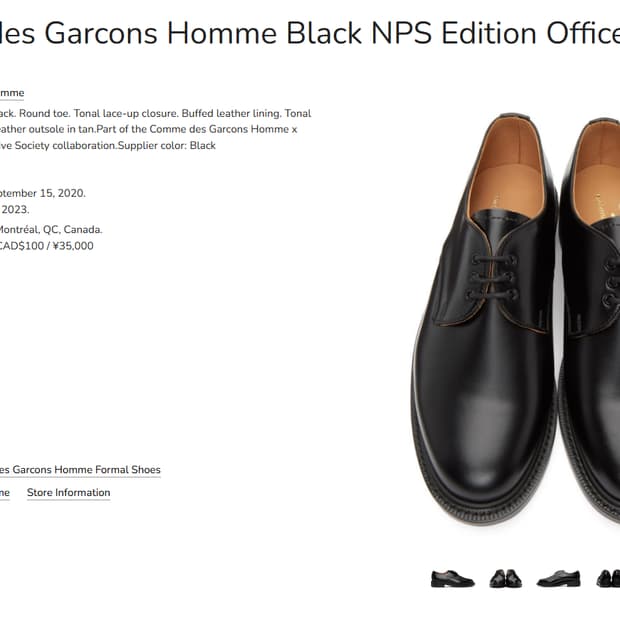The height and width of the screenshot is (620, 620).
Task: Select the third thumbnail with angled shoe
Action: 558,578
